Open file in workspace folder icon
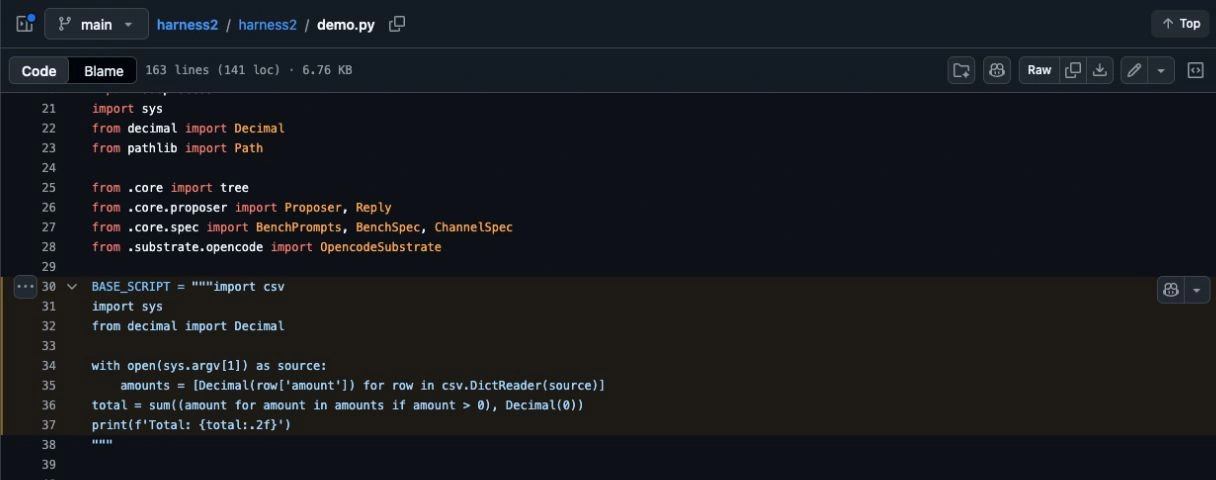Screen dimensions: 1216x480 point(961,70)
